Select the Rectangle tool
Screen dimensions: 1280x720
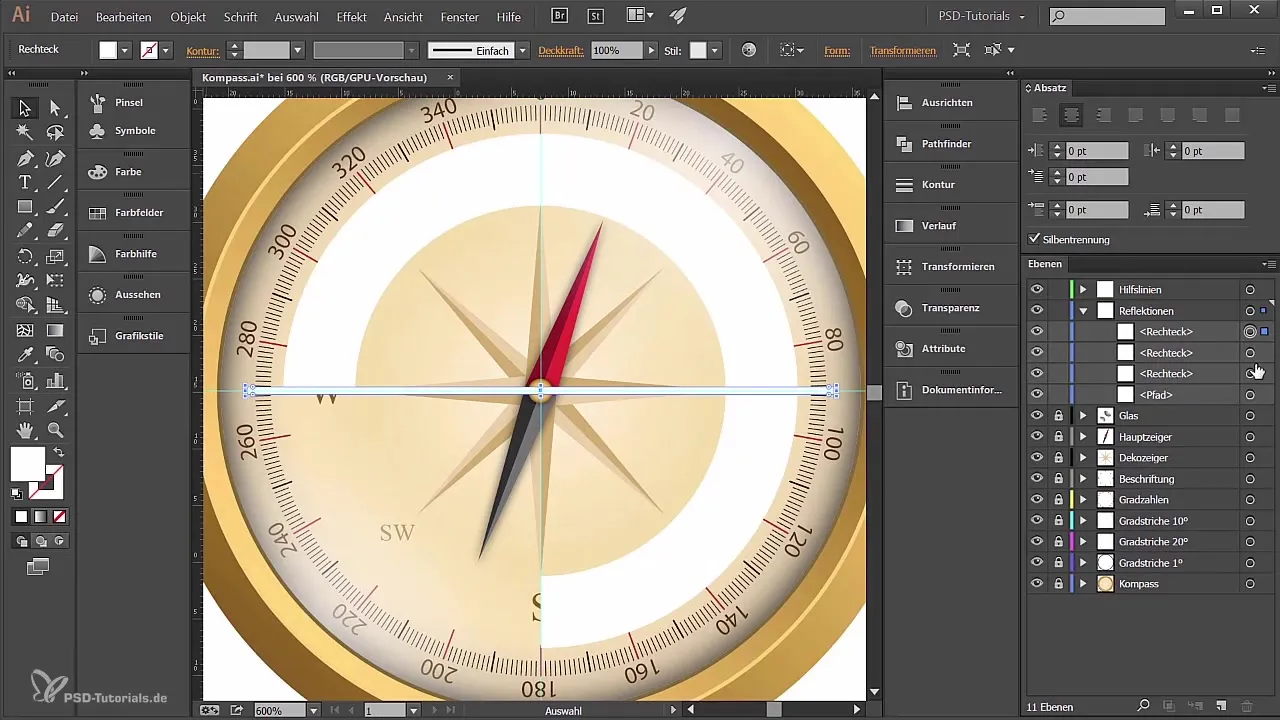pos(25,207)
